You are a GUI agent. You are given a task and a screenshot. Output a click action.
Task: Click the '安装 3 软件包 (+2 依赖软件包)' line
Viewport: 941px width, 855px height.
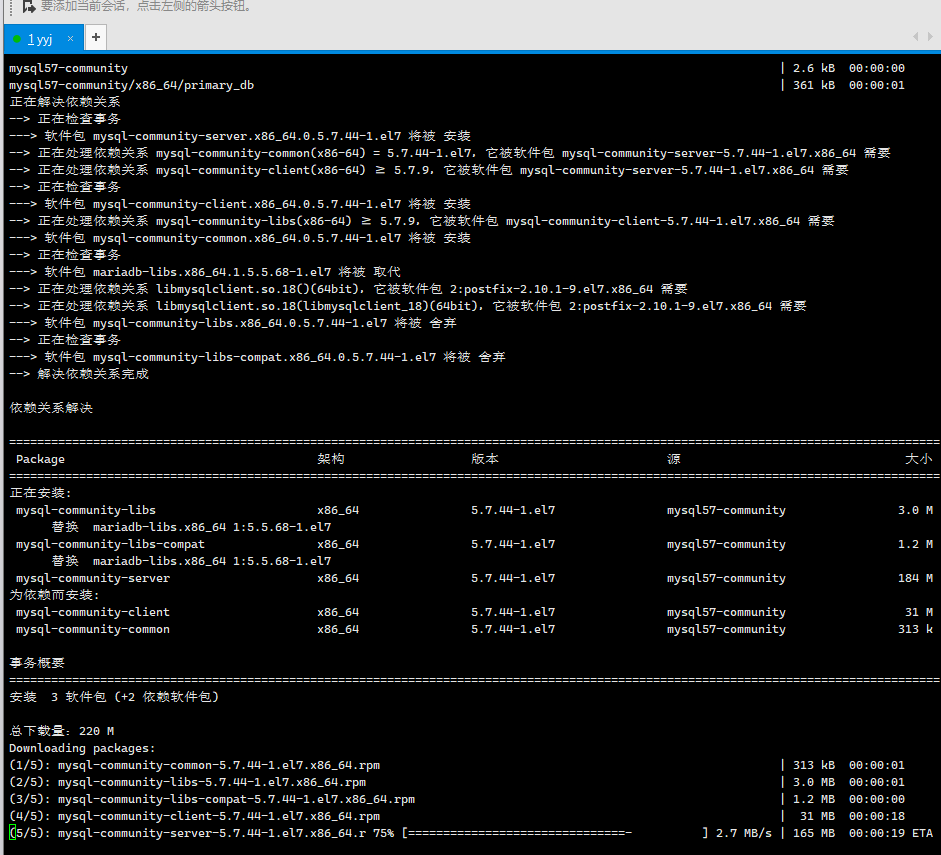[x=114, y=697]
